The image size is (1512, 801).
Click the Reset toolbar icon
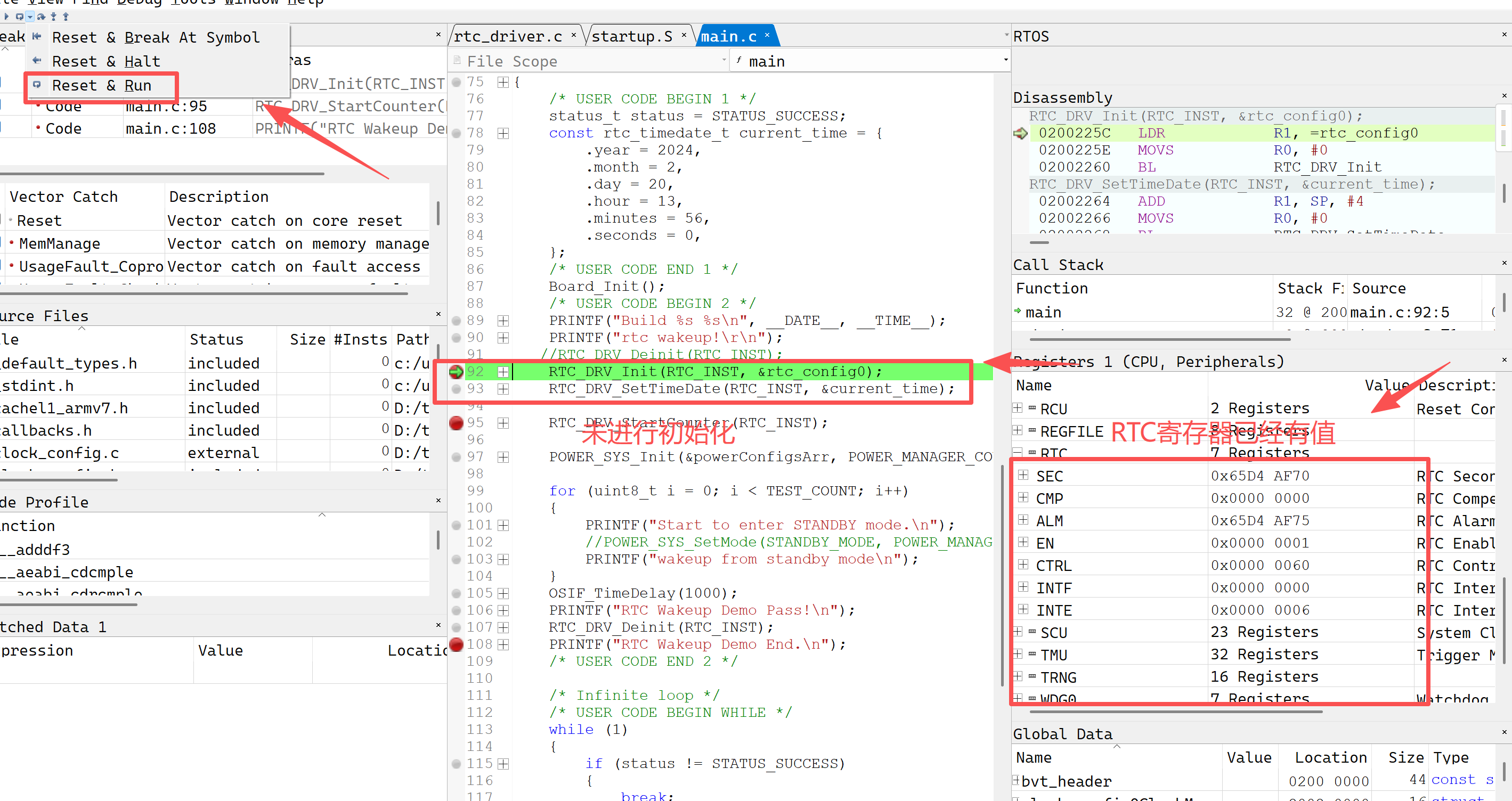(x=20, y=17)
